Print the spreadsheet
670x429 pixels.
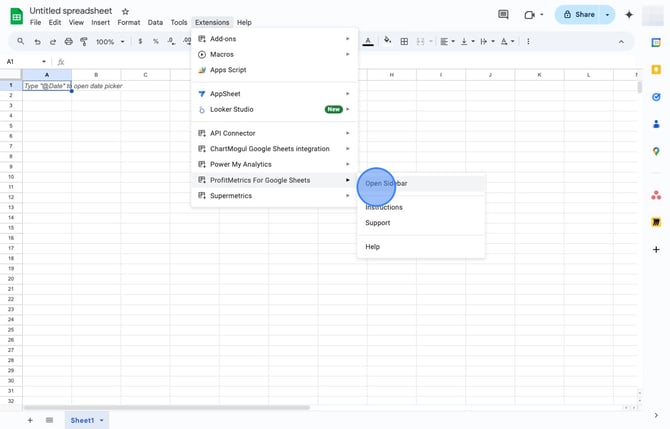[68, 41]
